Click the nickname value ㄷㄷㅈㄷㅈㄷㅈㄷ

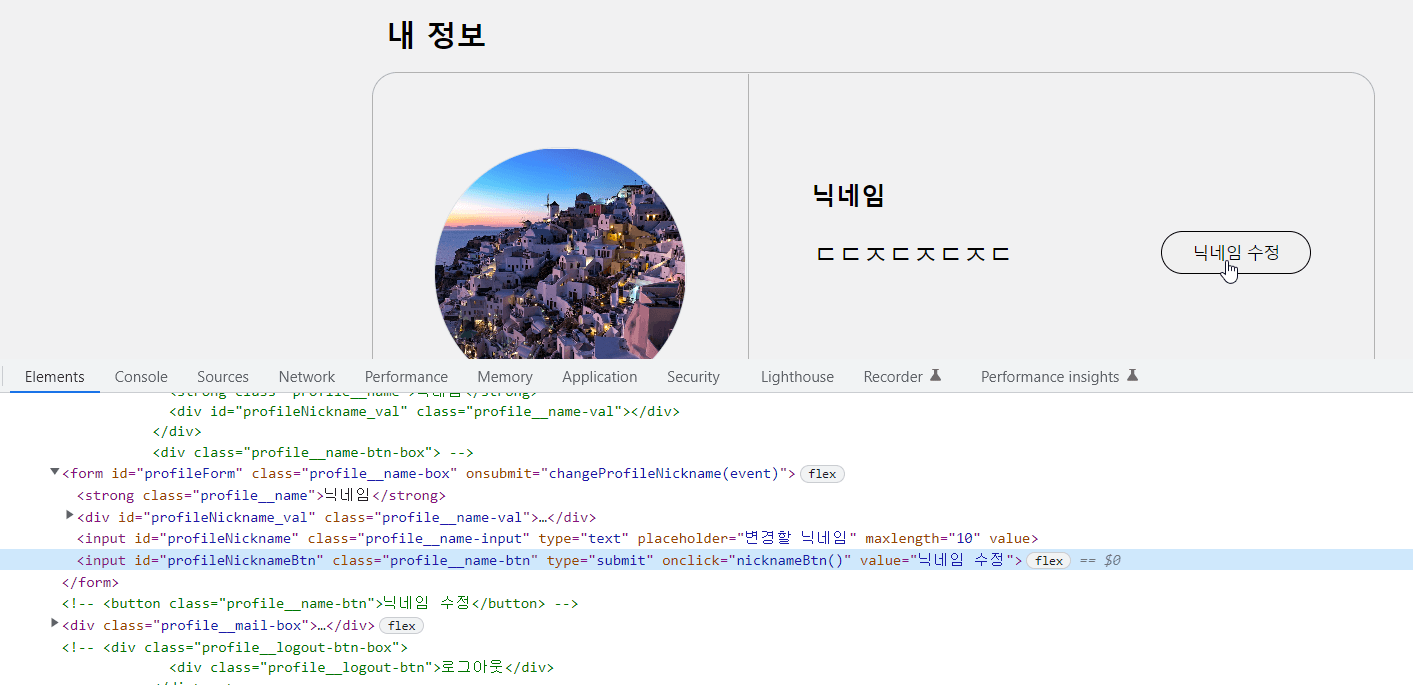pos(913,254)
